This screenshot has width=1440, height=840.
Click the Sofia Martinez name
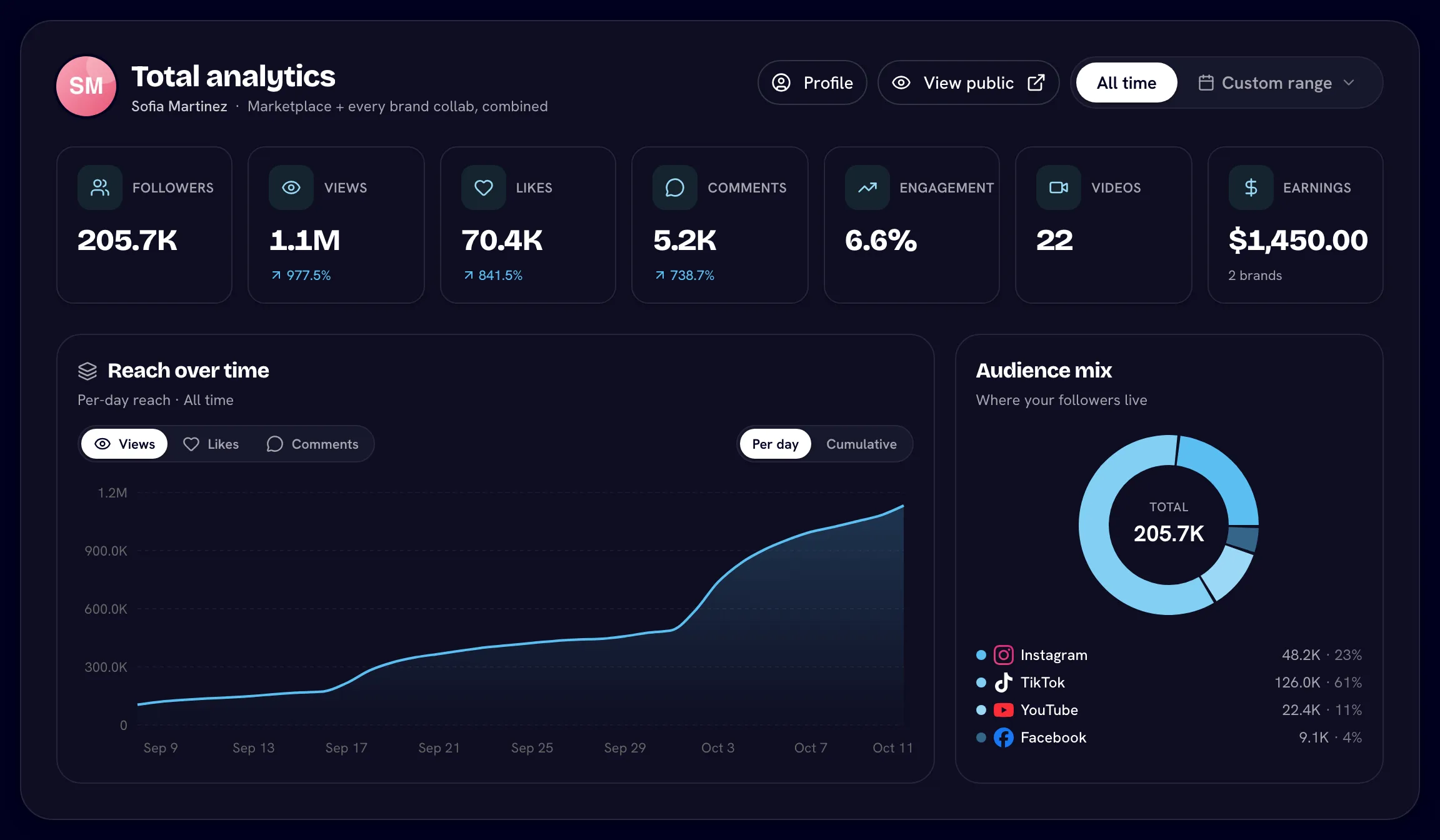pyautogui.click(x=179, y=106)
